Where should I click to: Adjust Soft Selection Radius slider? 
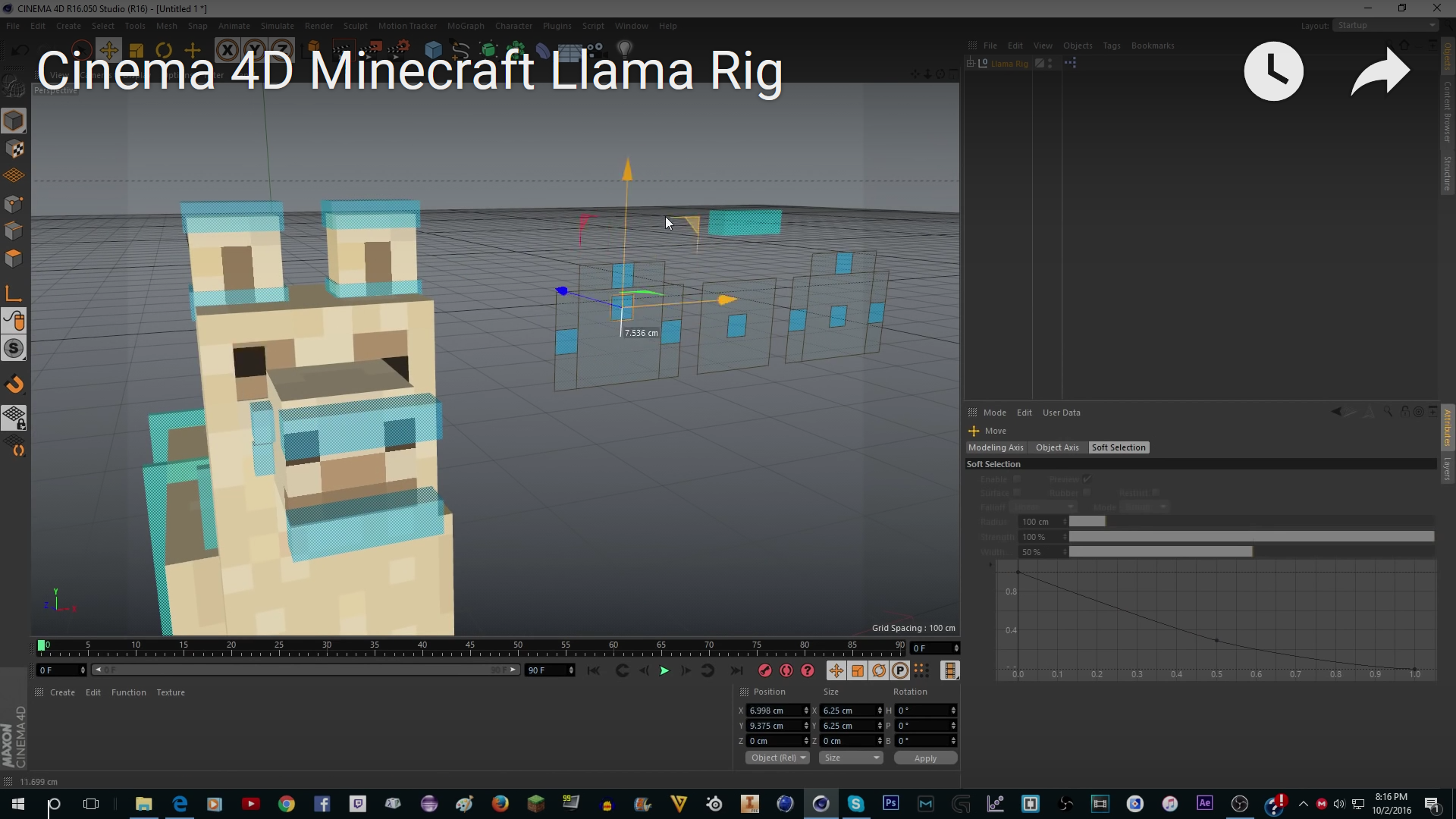(1251, 522)
